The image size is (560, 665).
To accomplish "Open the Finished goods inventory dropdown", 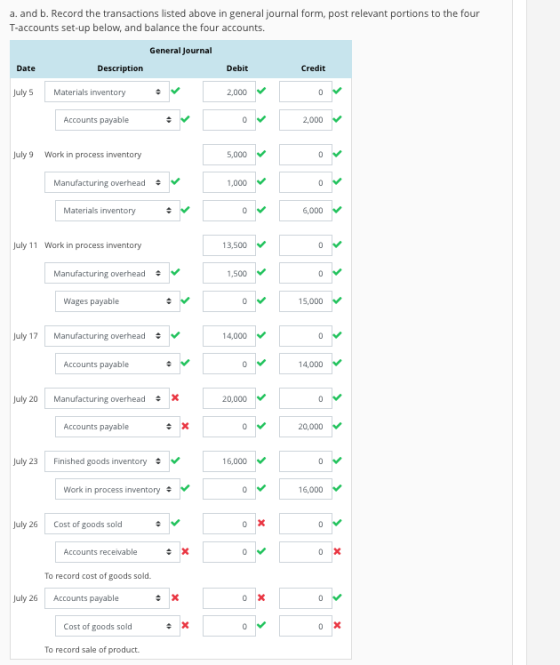I will click(107, 461).
